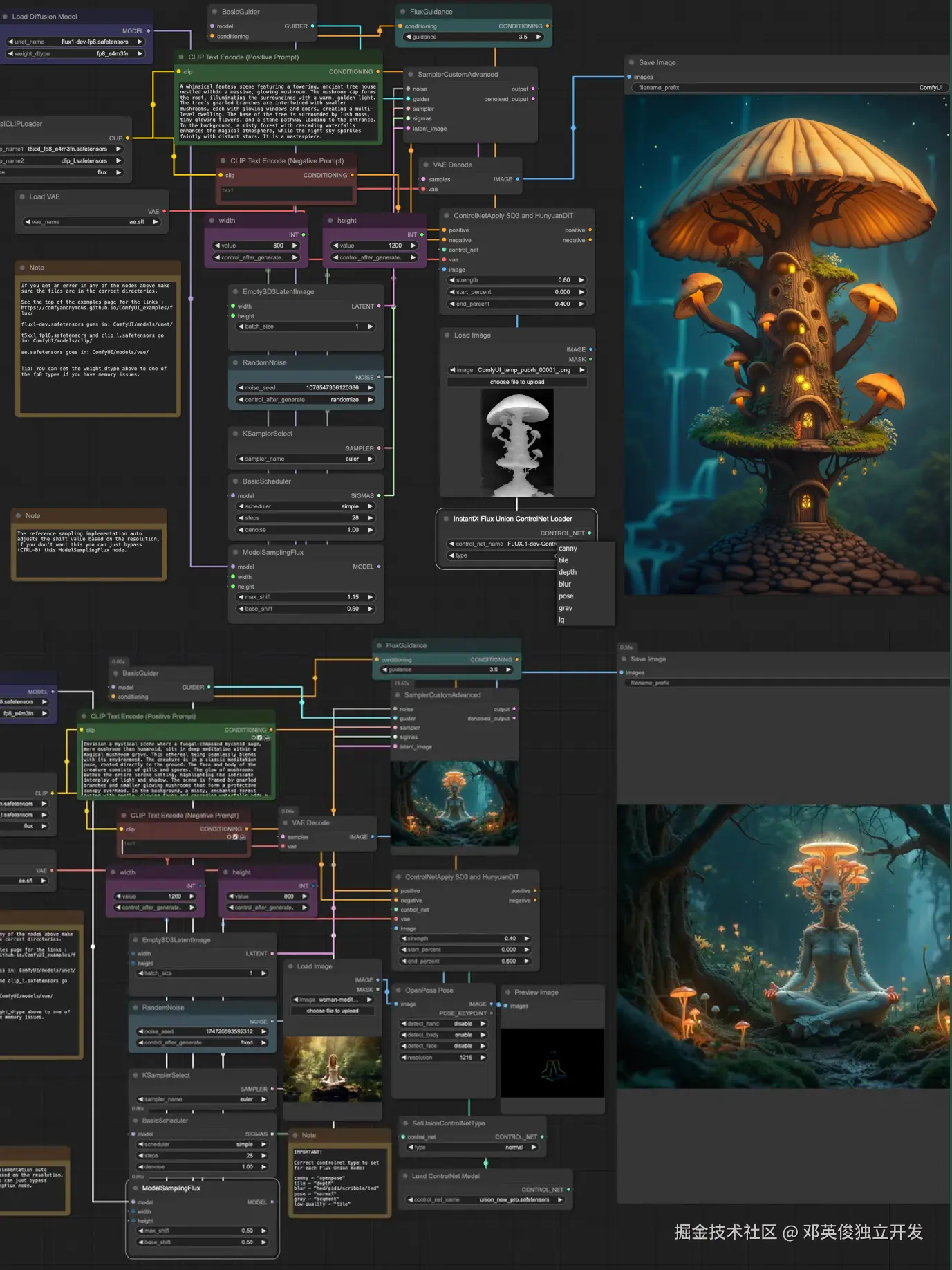Open the weight_dtype dropdown in Load Diffusion Model

tap(75, 53)
